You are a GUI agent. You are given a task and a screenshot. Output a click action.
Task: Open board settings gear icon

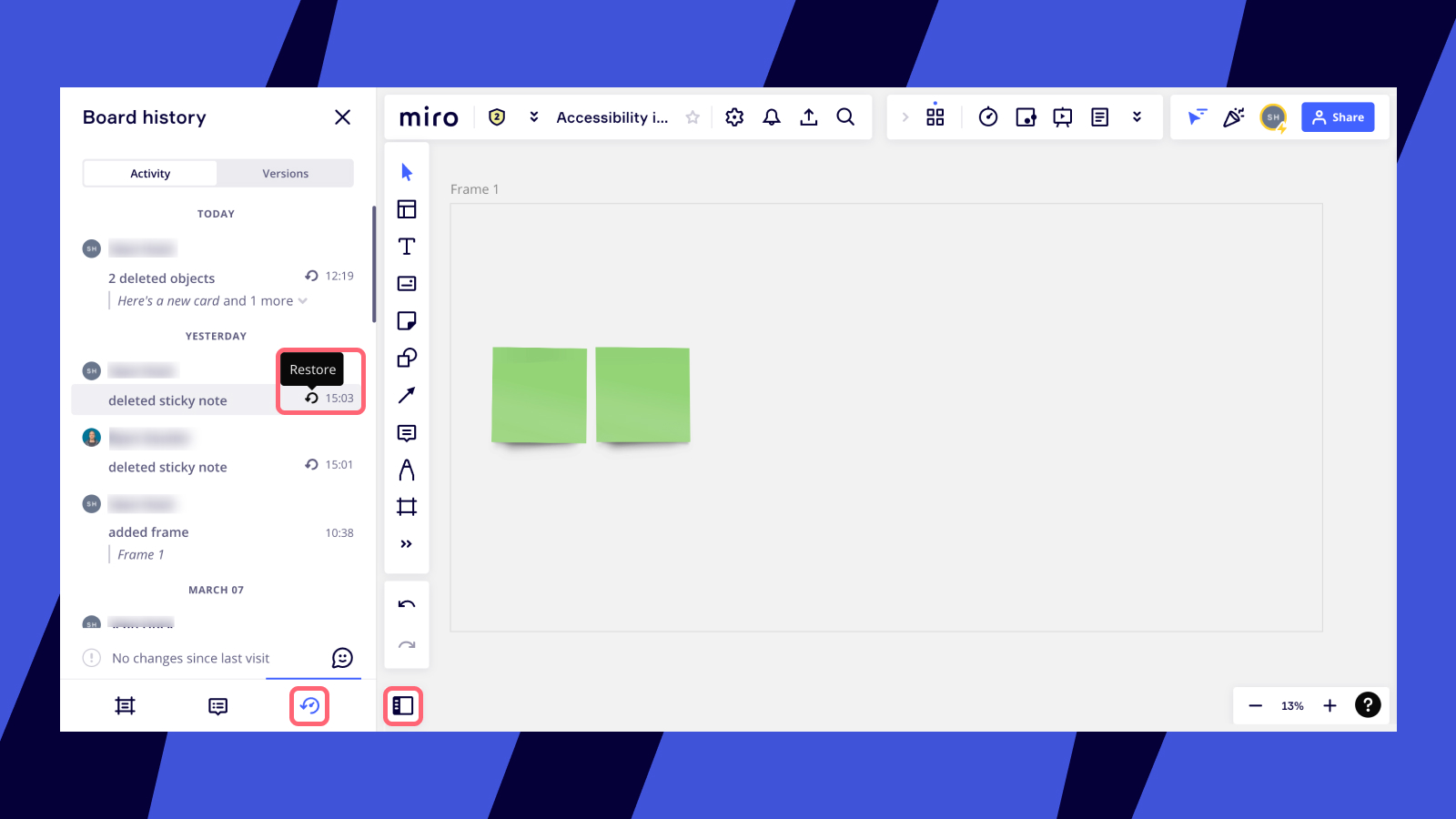point(734,117)
